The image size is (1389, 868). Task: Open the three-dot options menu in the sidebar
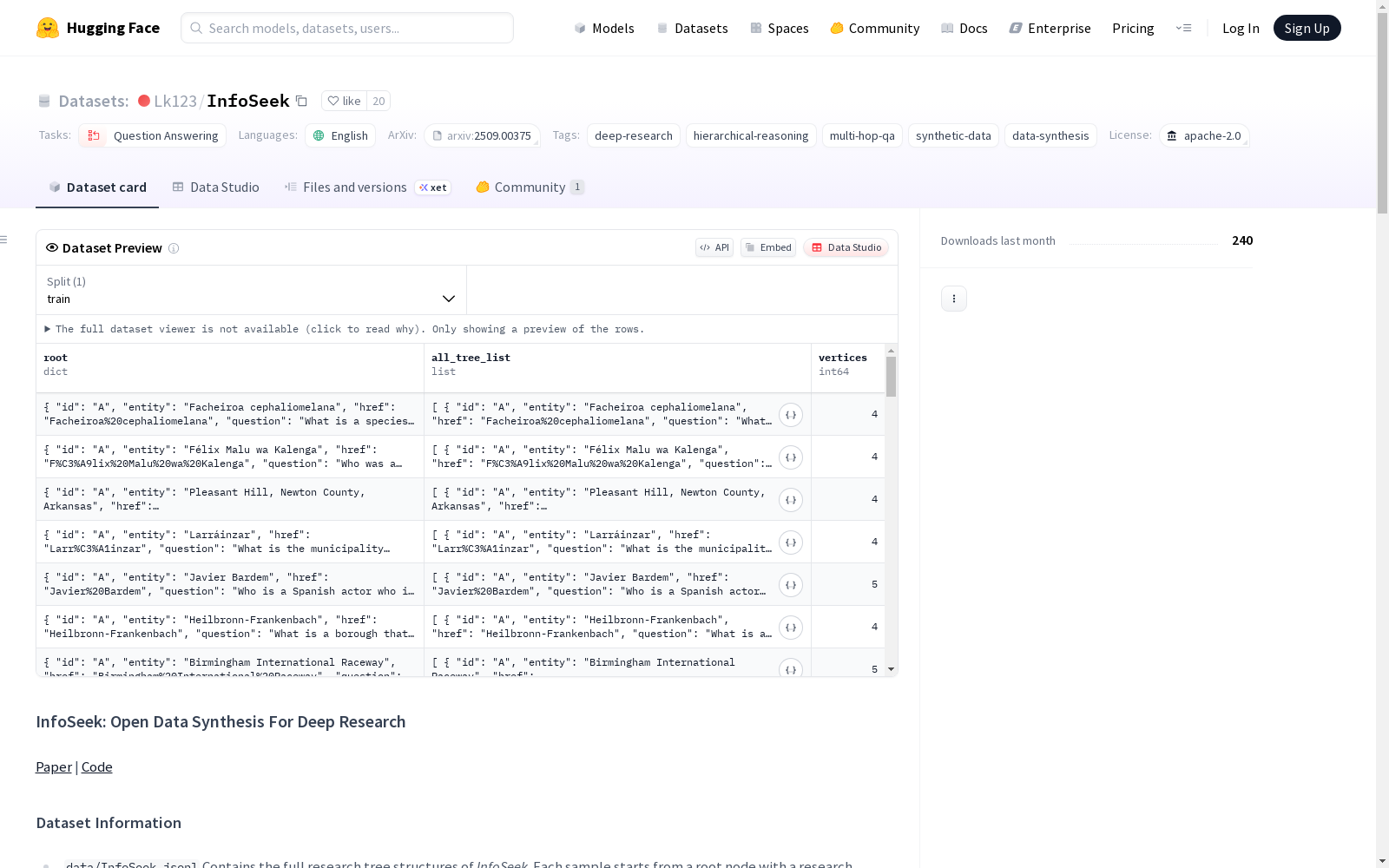click(x=954, y=299)
